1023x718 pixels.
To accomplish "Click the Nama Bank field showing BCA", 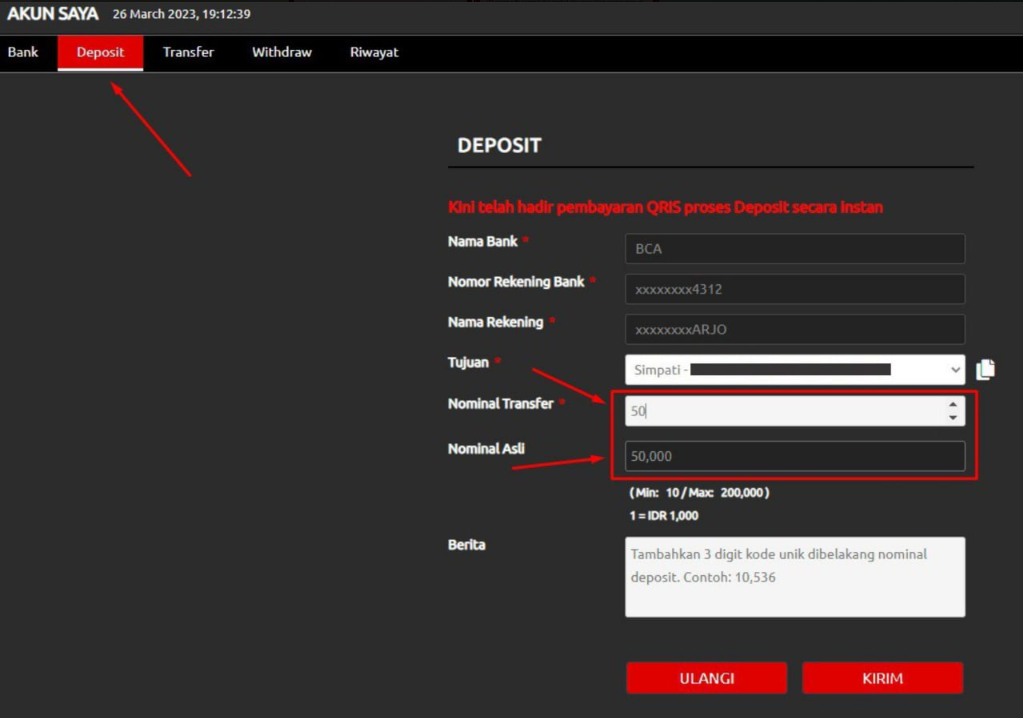I will click(794, 249).
